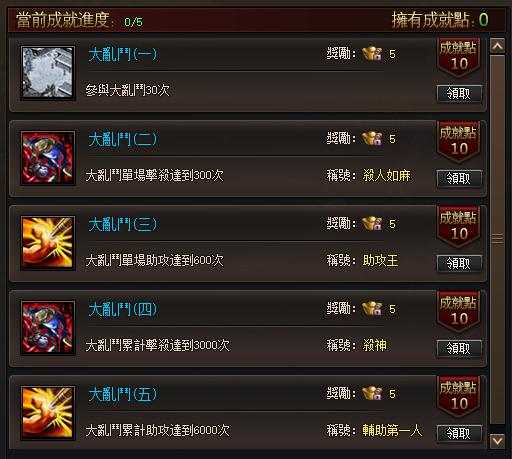Click the scrollbar thumb grip
The width and height of the screenshot is (512, 459).
tap(497, 238)
